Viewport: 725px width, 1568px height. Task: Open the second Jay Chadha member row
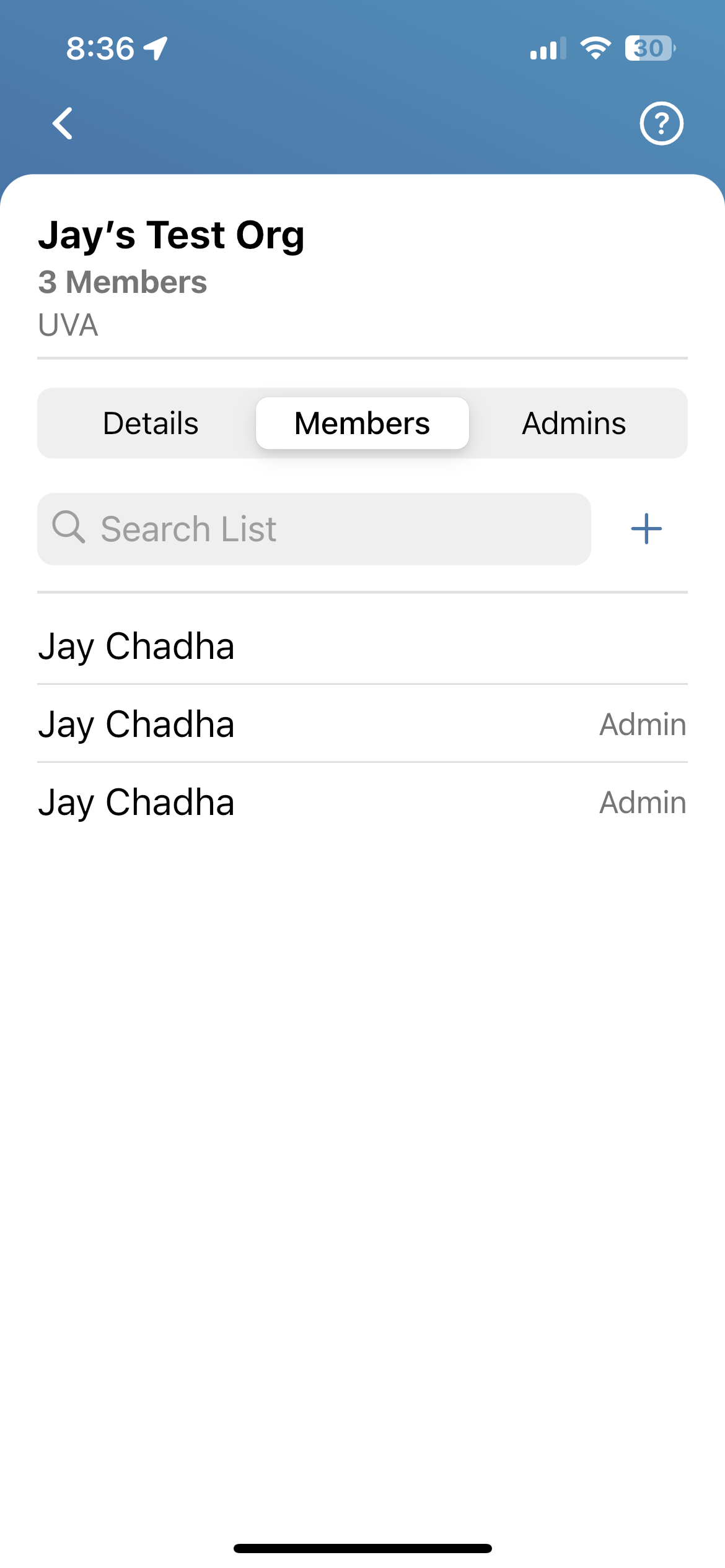click(x=362, y=724)
